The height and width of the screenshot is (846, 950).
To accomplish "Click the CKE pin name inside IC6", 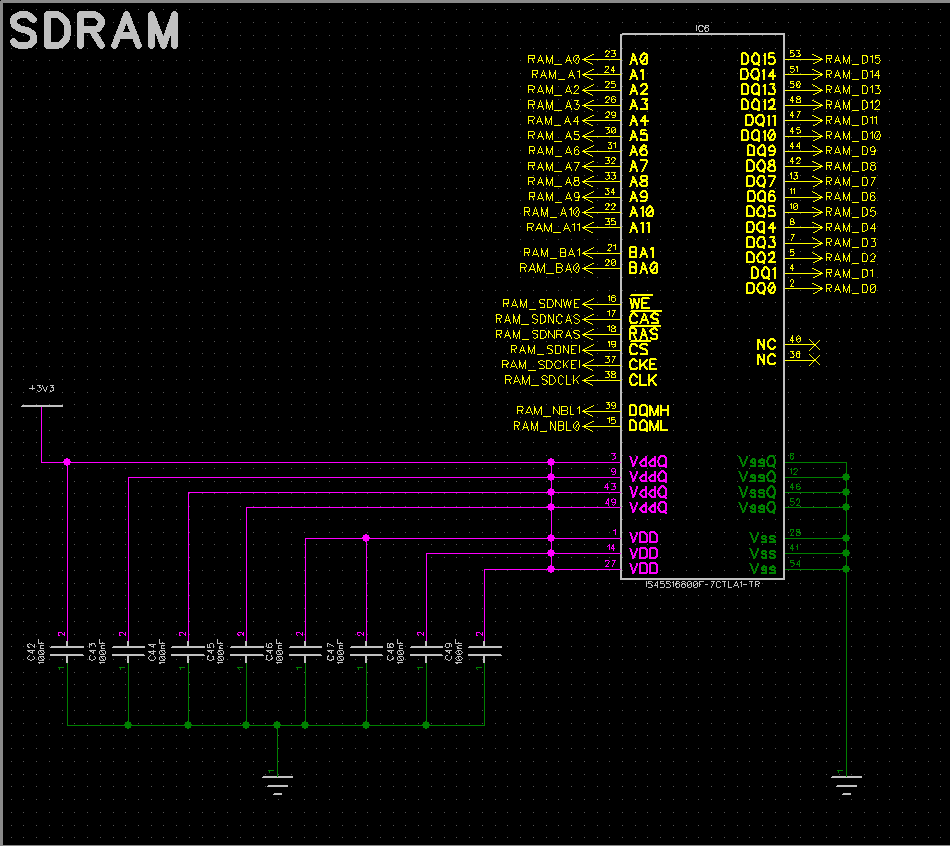I will point(643,365).
